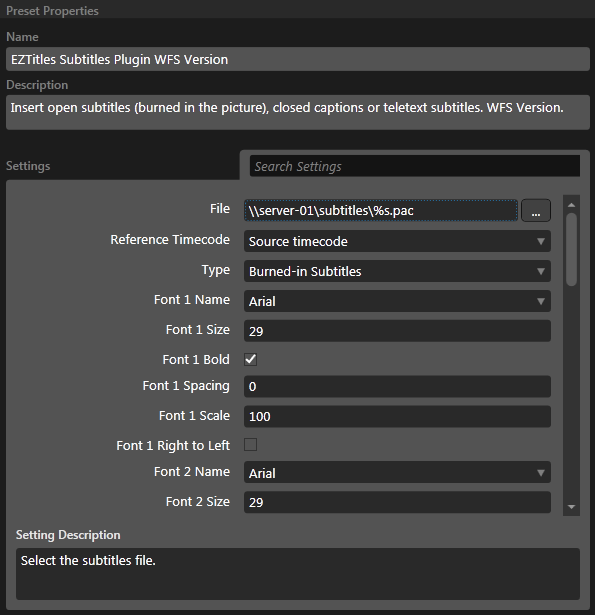
Task: Expand the Font 1 Name Arial list
Action: coord(397,301)
